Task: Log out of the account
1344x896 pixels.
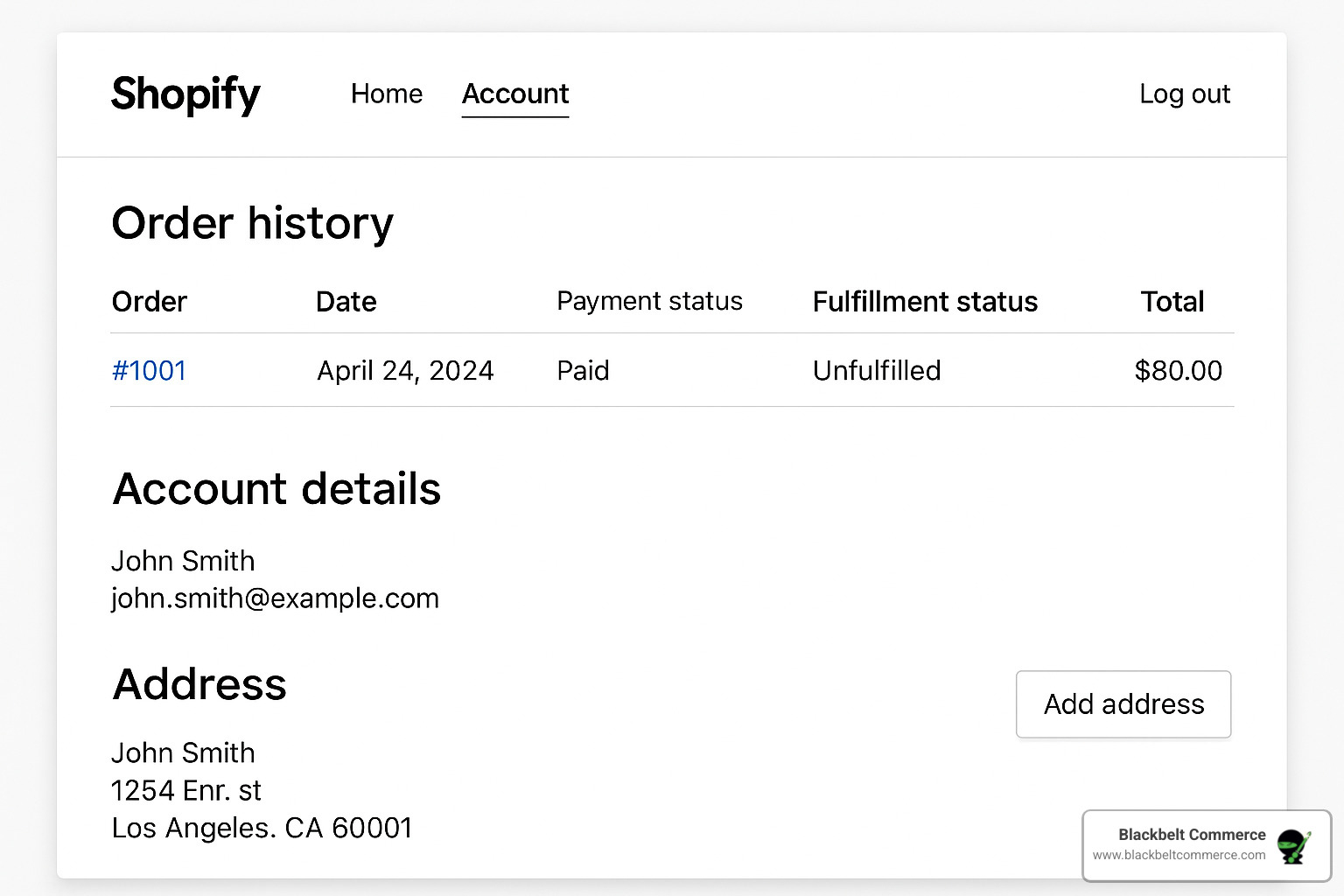Action: tap(1185, 94)
